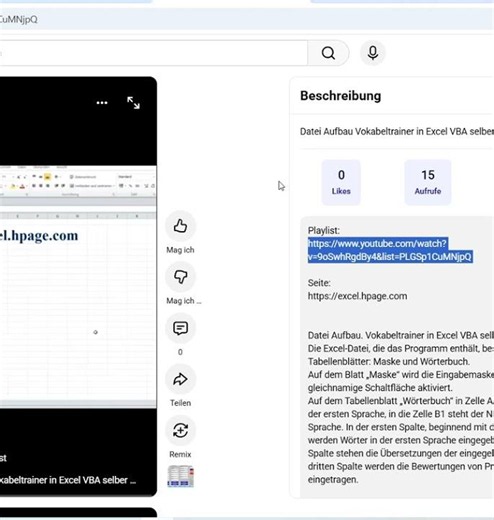The width and height of the screenshot is (494, 520).
Task: Click the line 'gleichnamige Schaltfläche aktiviert.'
Action: pyautogui.click(x=380, y=388)
